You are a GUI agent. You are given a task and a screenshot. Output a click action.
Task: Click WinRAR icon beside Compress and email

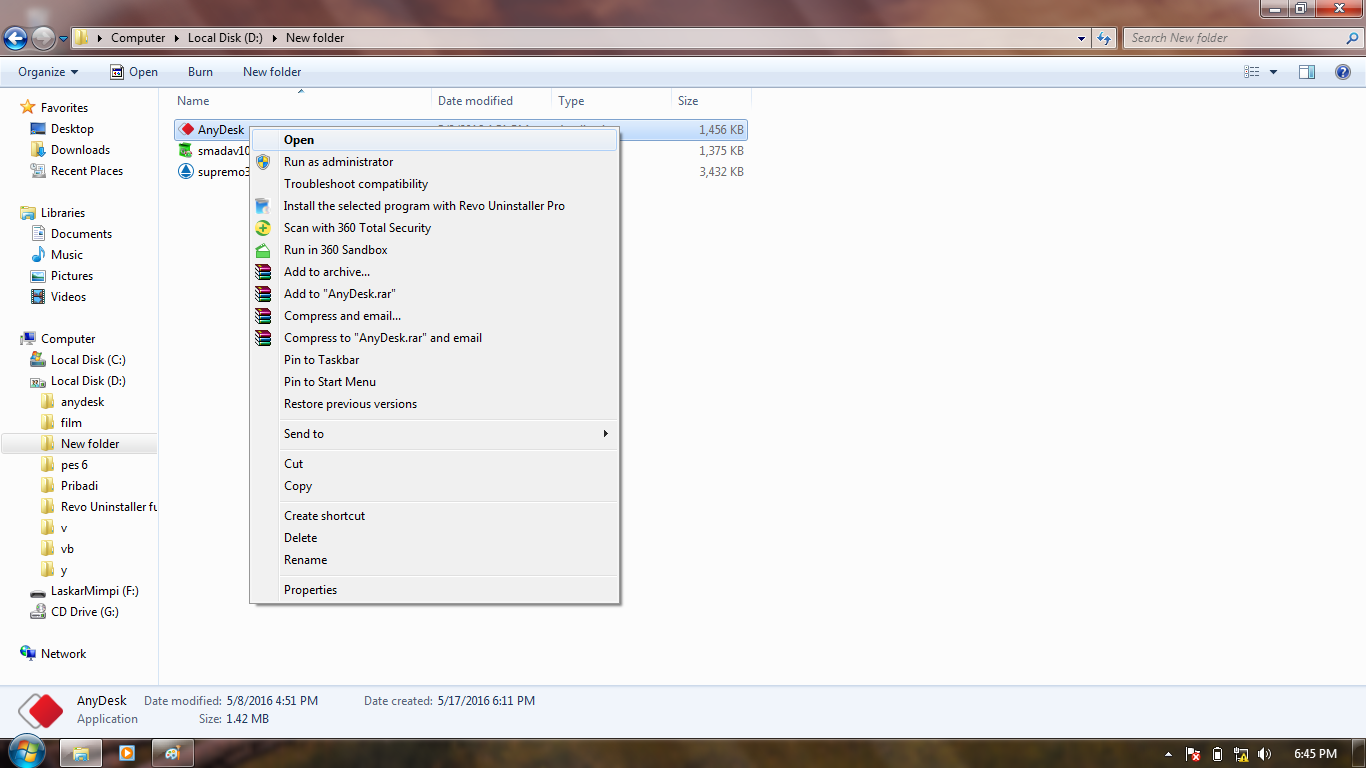[263, 316]
